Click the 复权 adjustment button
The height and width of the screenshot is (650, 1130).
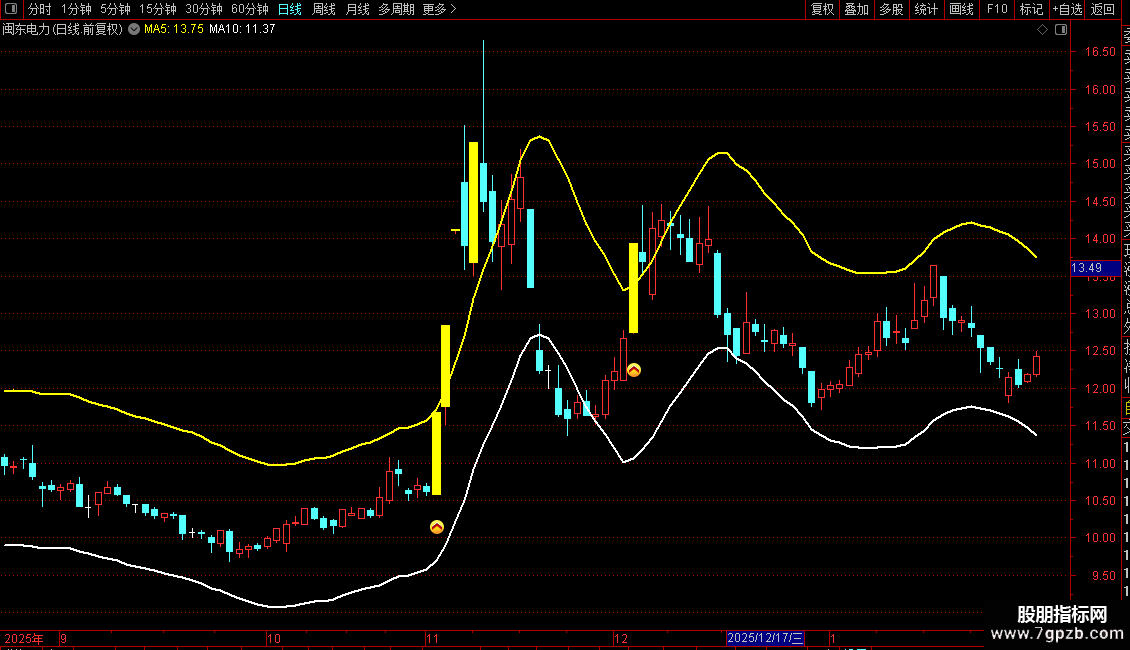(x=822, y=9)
